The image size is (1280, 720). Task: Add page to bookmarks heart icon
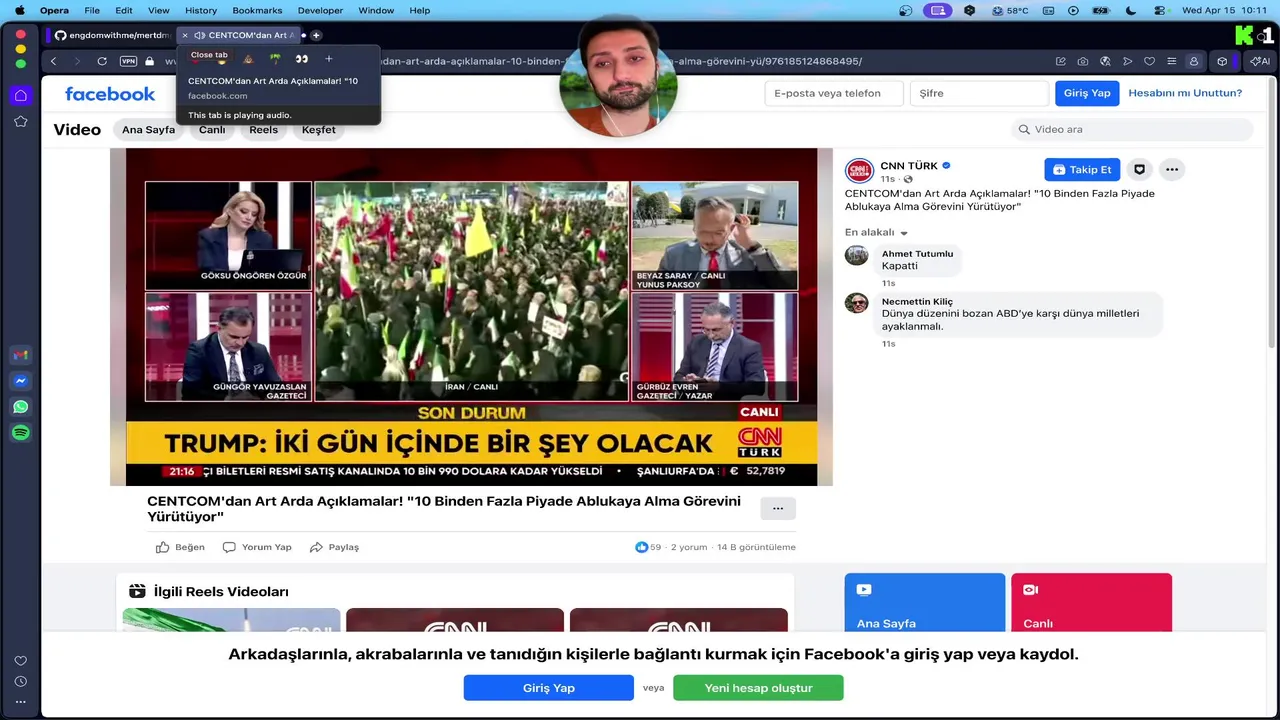[1149, 61]
